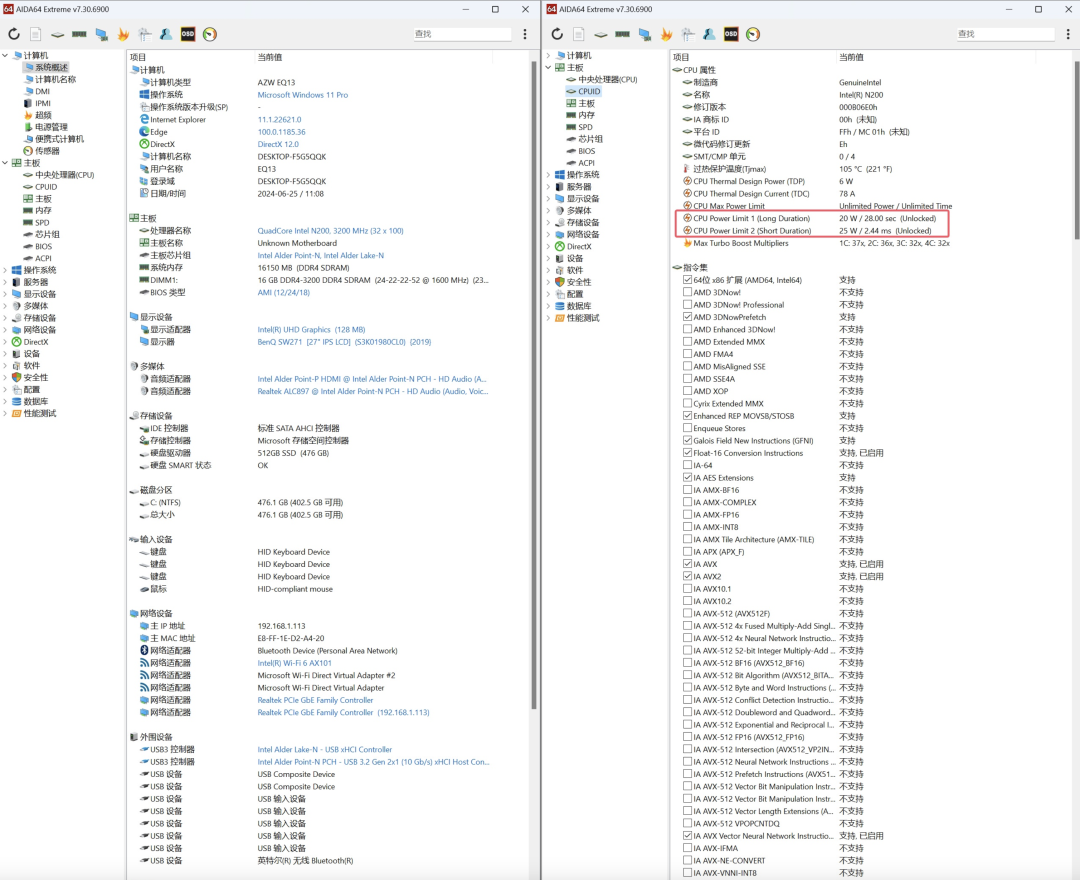1080x880 pixels.
Task: Expand the 显示设备 node in the left tree
Action: pyautogui.click(x=6, y=294)
